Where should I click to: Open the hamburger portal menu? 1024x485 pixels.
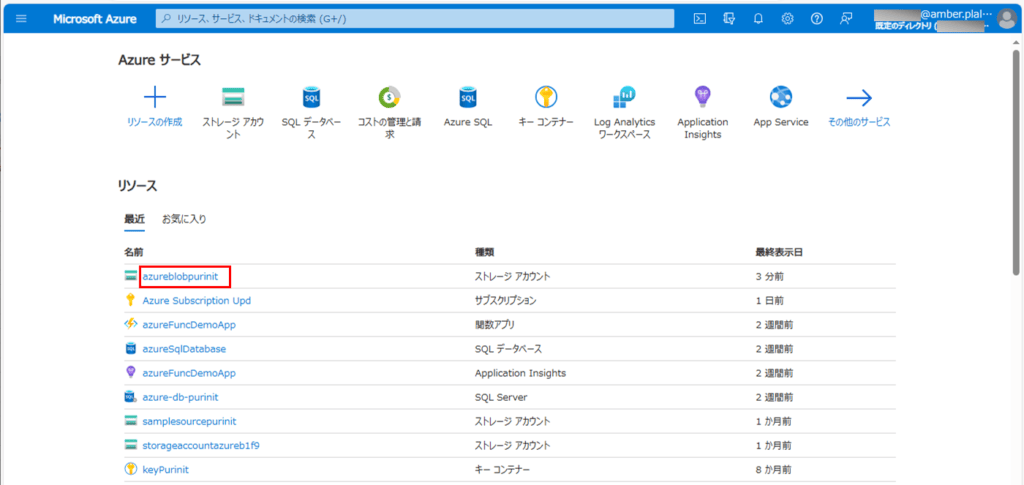pos(22,19)
